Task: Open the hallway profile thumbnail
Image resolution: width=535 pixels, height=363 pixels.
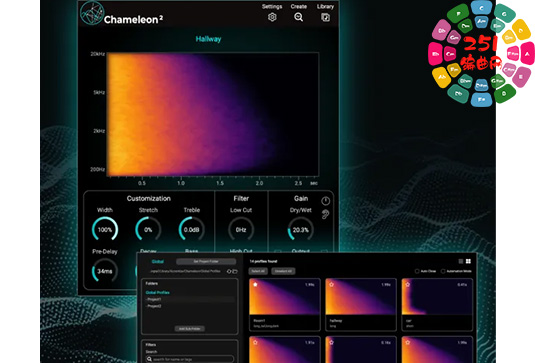Action: pos(361,297)
